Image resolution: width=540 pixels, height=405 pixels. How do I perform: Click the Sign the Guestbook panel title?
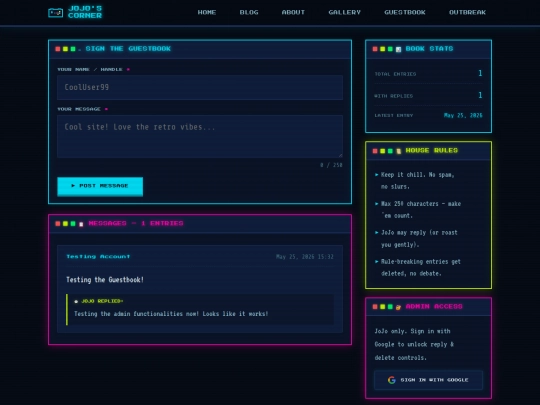tap(128, 49)
